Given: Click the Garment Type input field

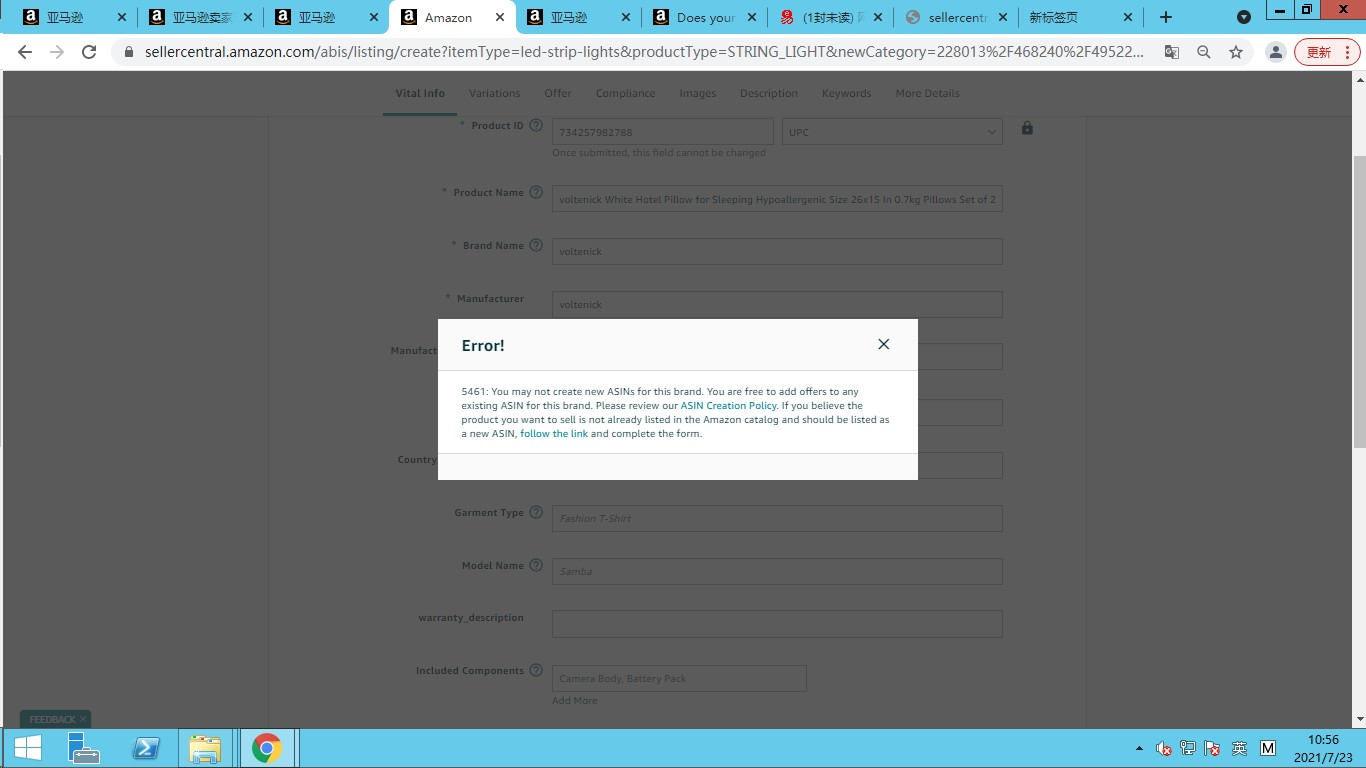Looking at the screenshot, I should point(777,518).
